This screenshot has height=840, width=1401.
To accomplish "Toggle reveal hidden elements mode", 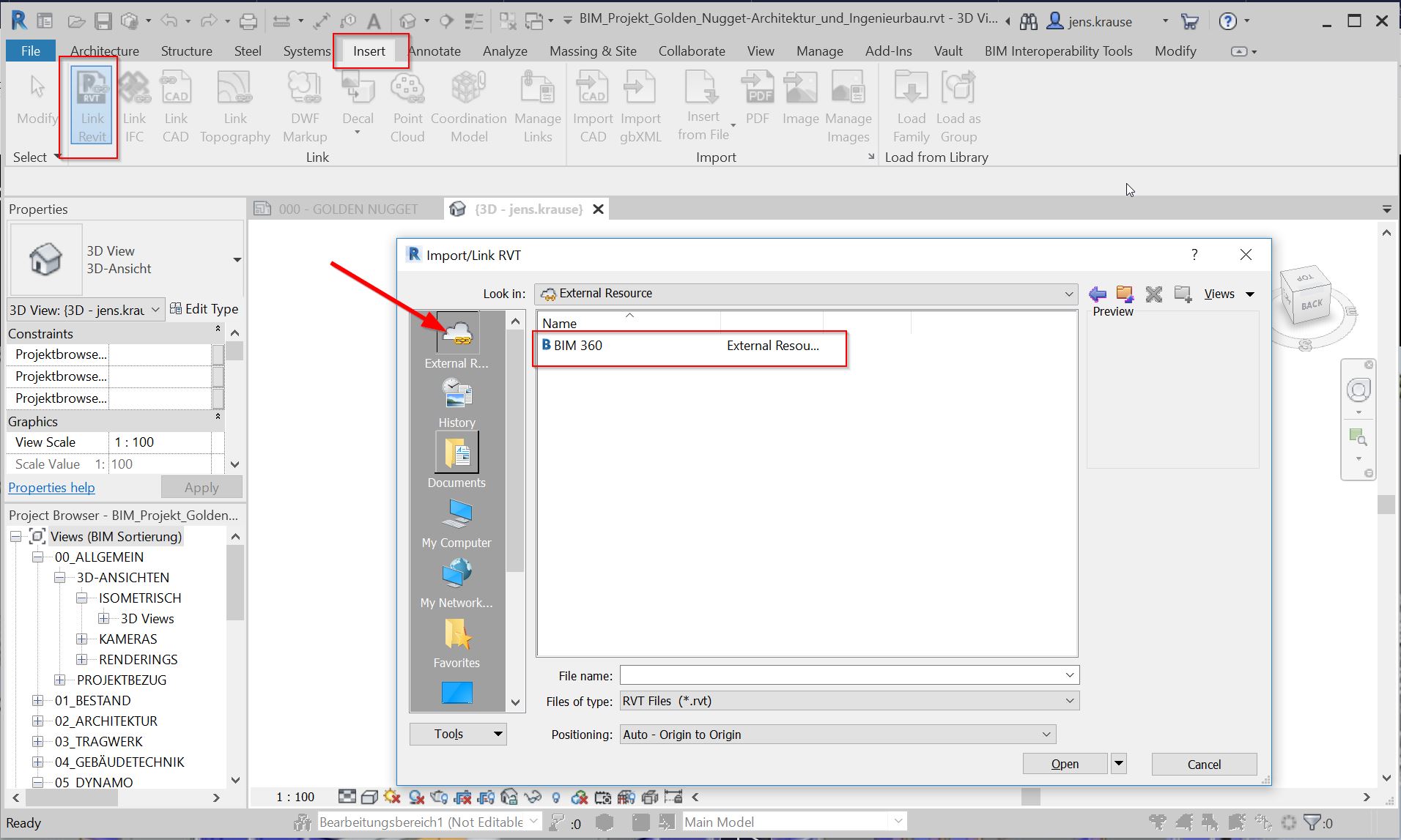I will click(555, 797).
